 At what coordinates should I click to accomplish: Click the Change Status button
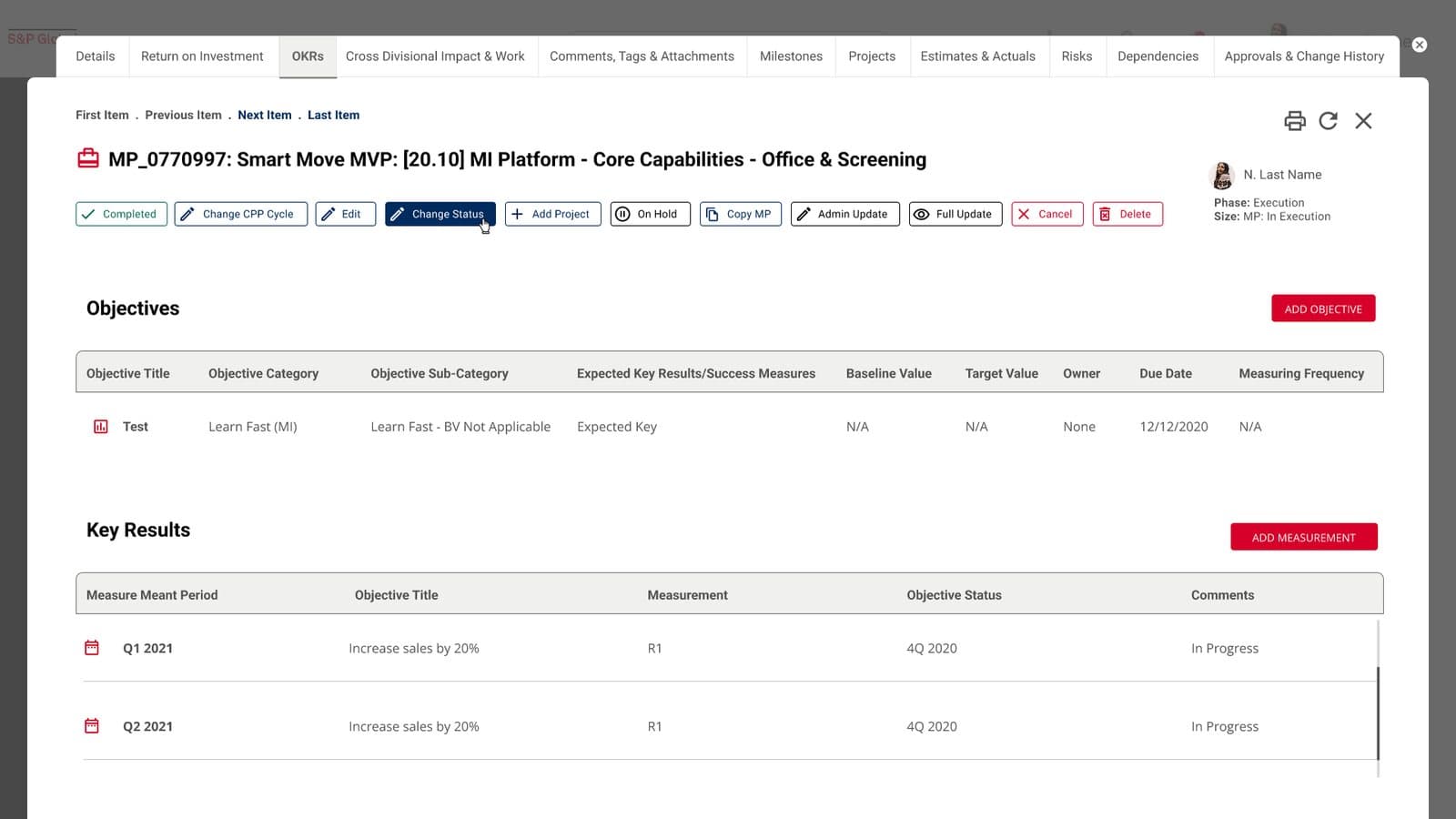click(440, 214)
